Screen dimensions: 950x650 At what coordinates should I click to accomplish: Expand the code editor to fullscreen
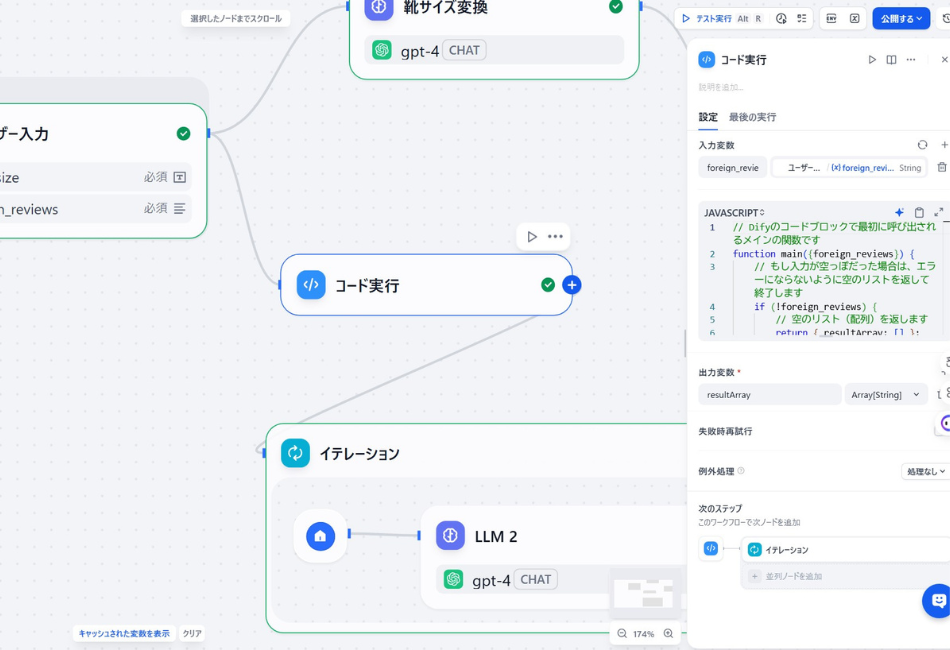tap(938, 212)
